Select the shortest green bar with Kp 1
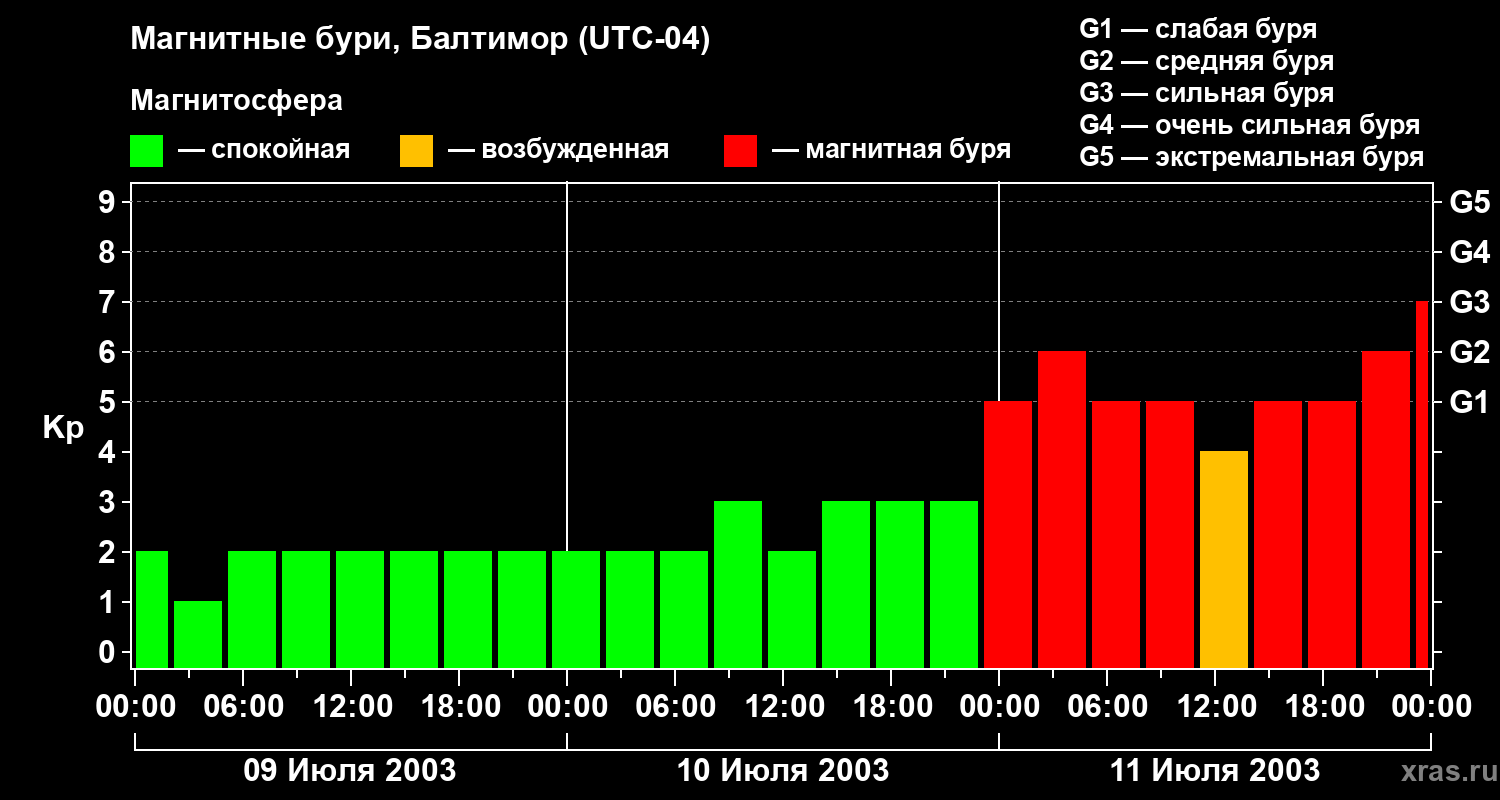Image resolution: width=1500 pixels, height=800 pixels. click(198, 634)
